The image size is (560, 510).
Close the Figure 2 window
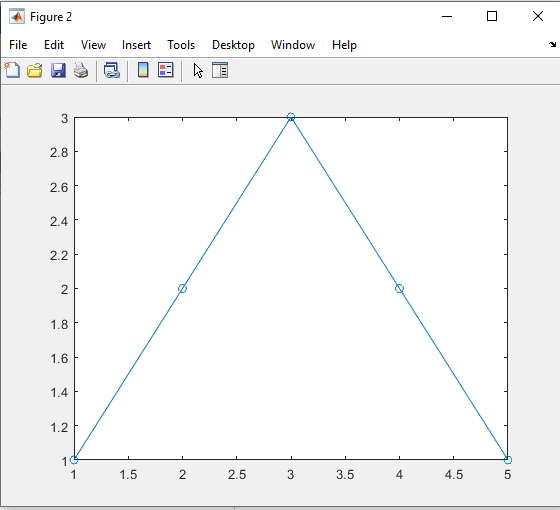pyautogui.click(x=538, y=16)
